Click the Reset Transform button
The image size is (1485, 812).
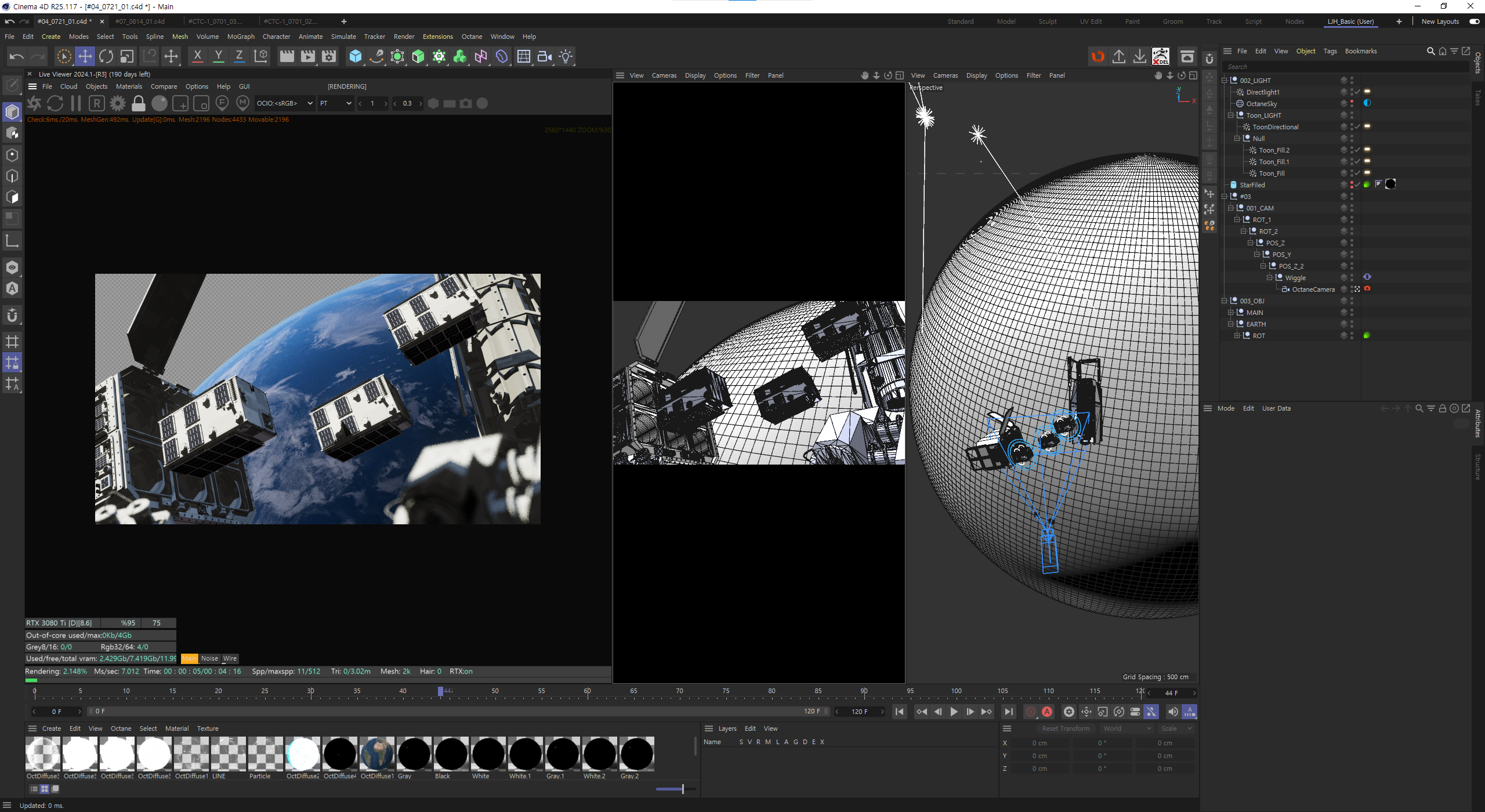pyautogui.click(x=1066, y=728)
